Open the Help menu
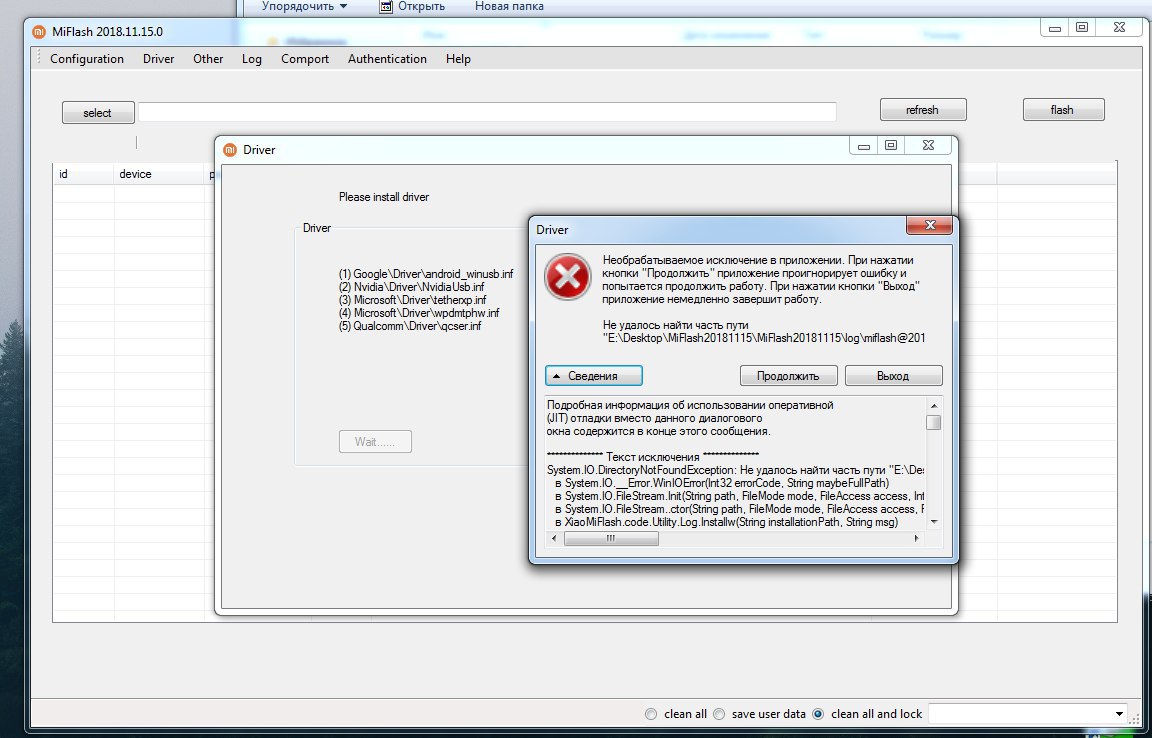The height and width of the screenshot is (738, 1152). click(458, 59)
